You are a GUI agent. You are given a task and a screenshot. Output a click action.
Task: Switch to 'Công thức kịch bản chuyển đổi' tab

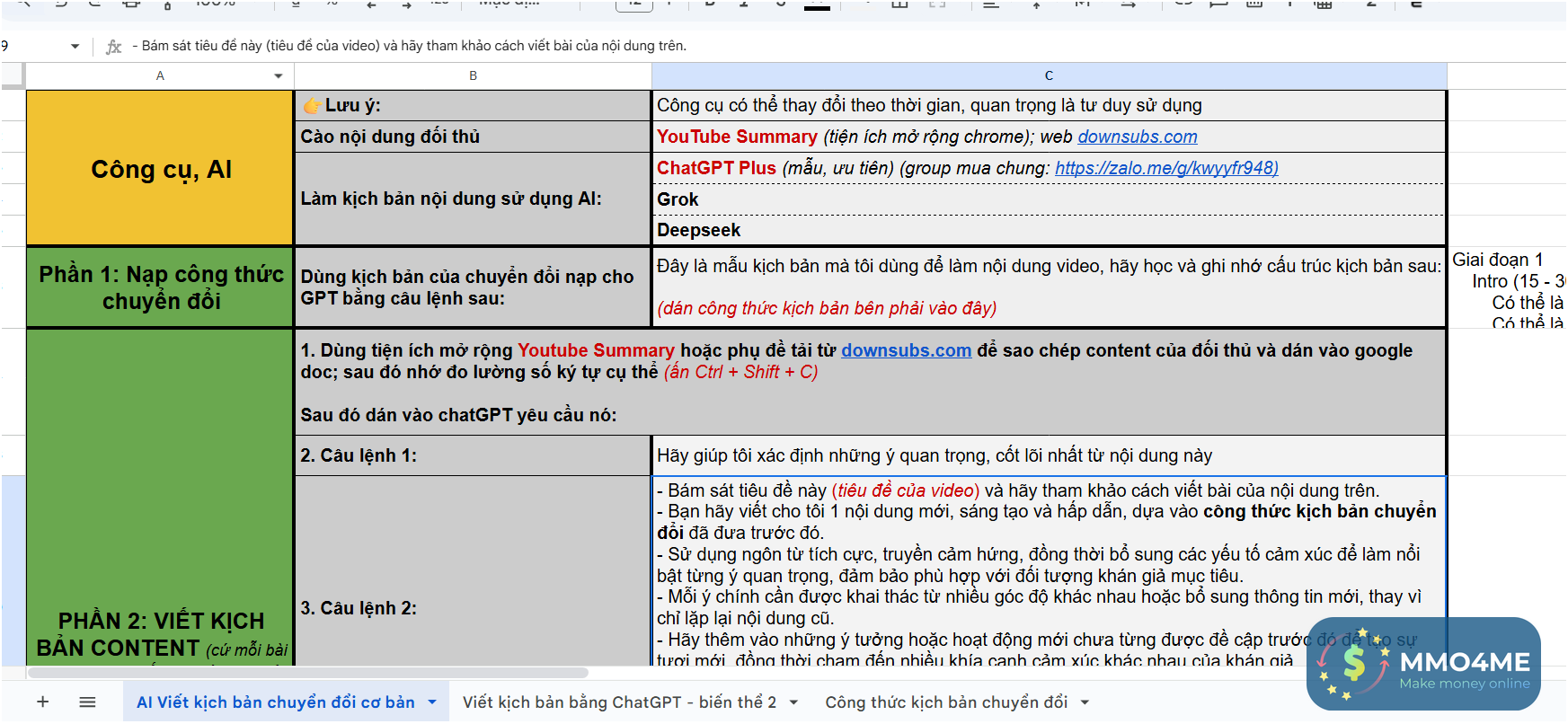pos(946,702)
